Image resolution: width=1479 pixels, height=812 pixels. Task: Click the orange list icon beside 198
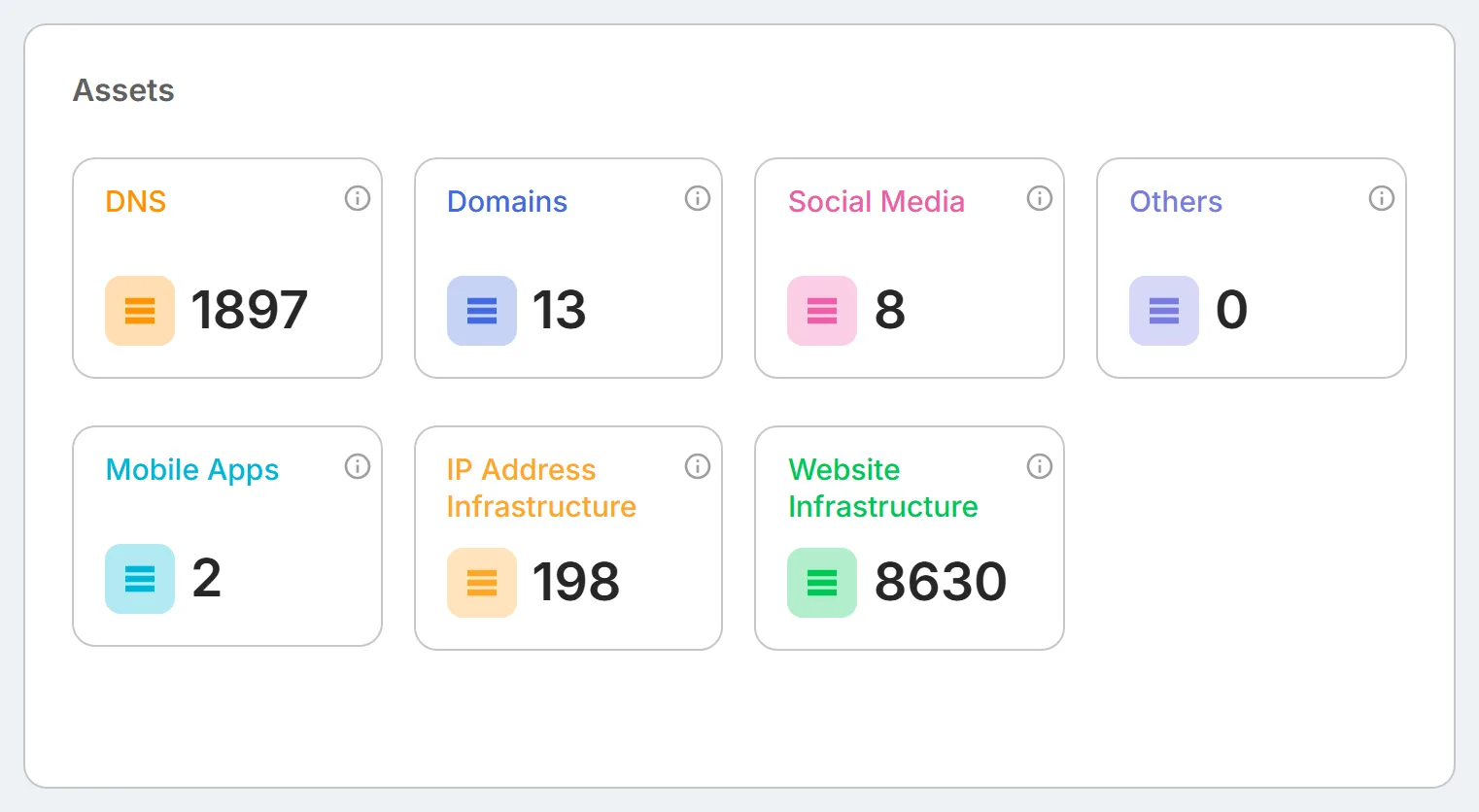click(x=482, y=583)
